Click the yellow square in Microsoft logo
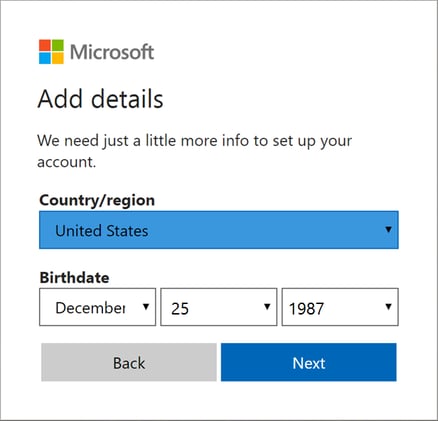The width and height of the screenshot is (438, 421). [58, 58]
